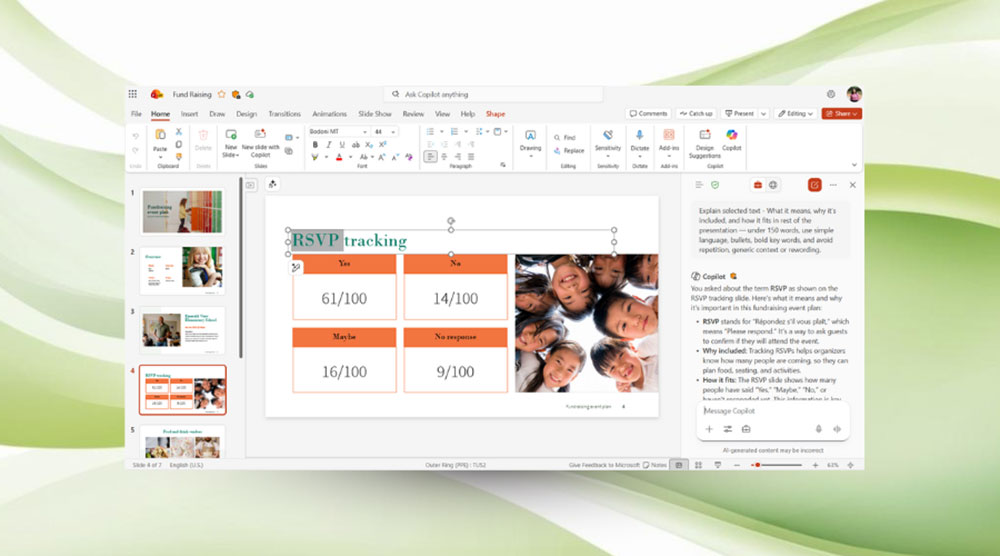Open the Editing mode dropdown

[795, 113]
